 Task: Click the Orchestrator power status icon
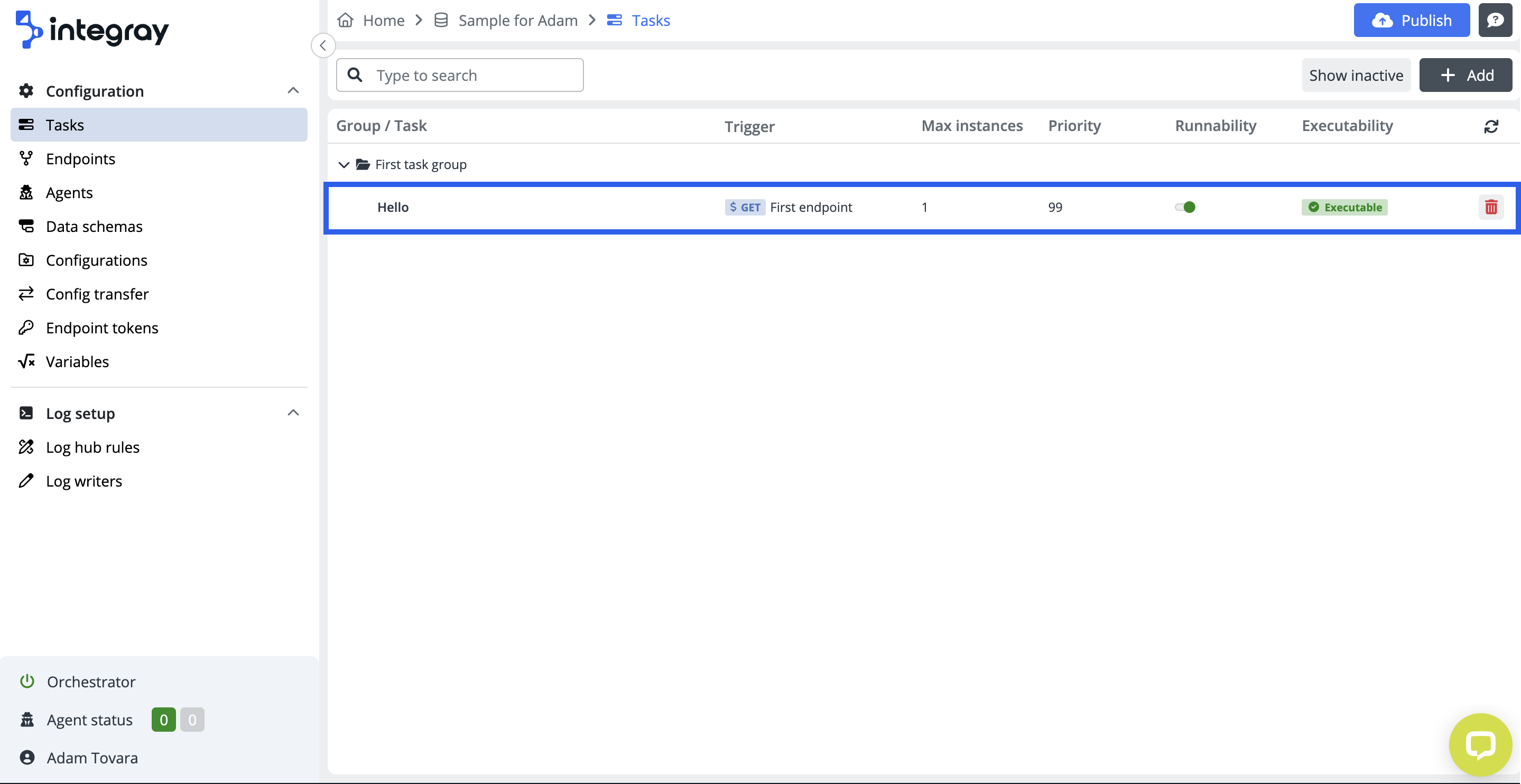click(27, 682)
